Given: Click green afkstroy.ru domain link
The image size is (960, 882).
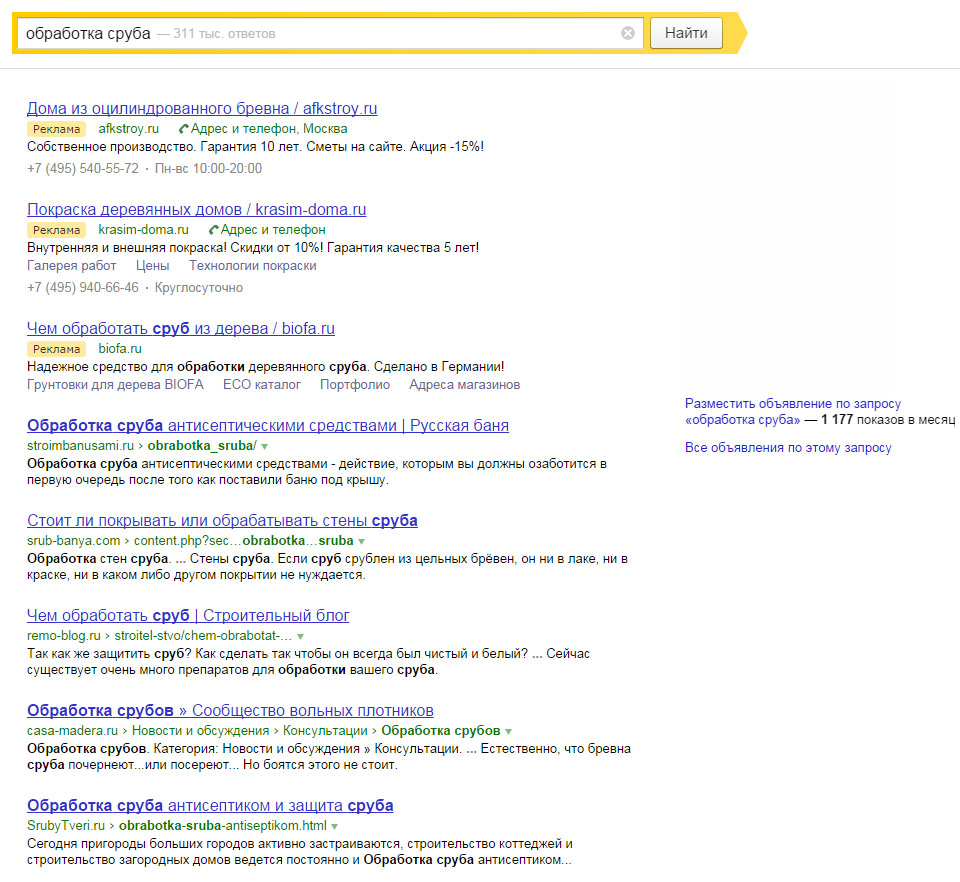Looking at the screenshot, I should click(129, 129).
